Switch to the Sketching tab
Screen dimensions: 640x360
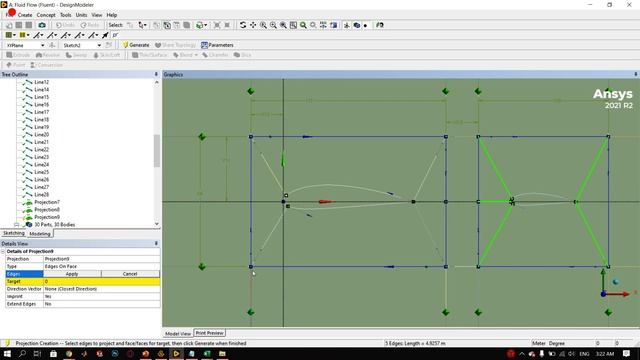[x=14, y=233]
